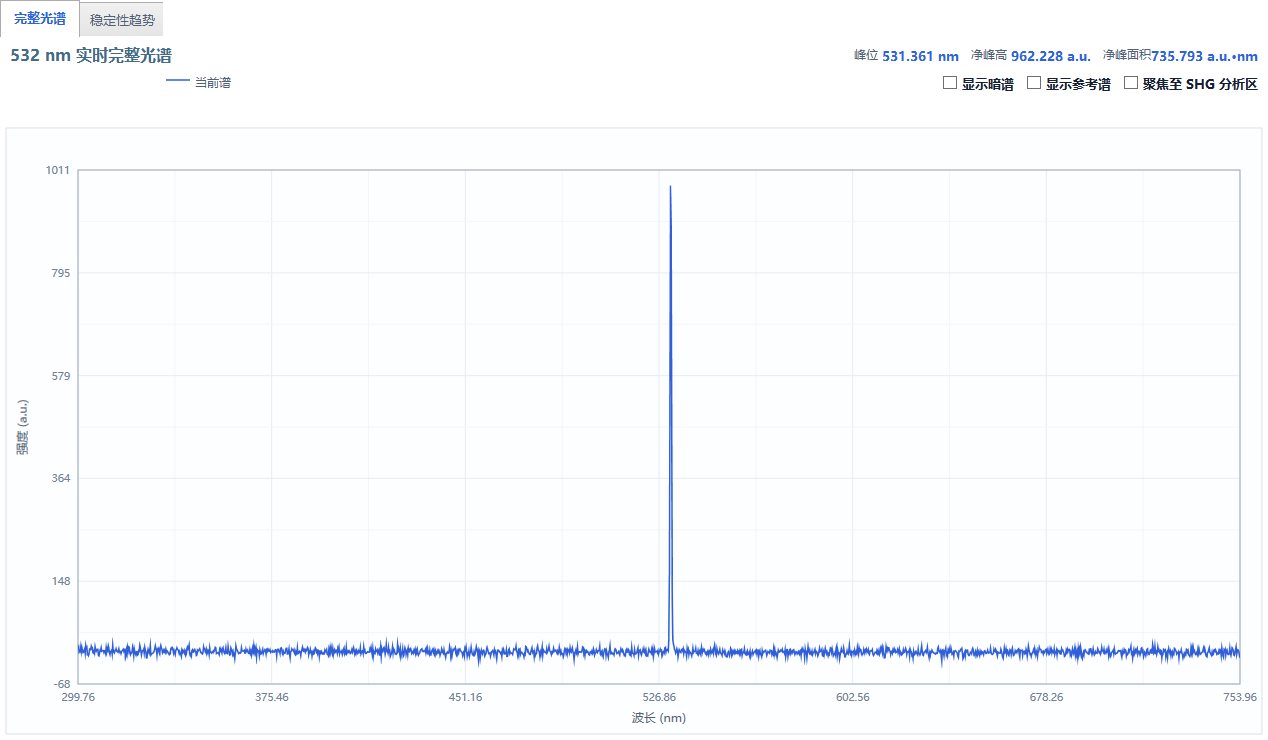The image size is (1268, 740).
Task: Click the 299.76 x-axis tick label
Action: coord(78,698)
